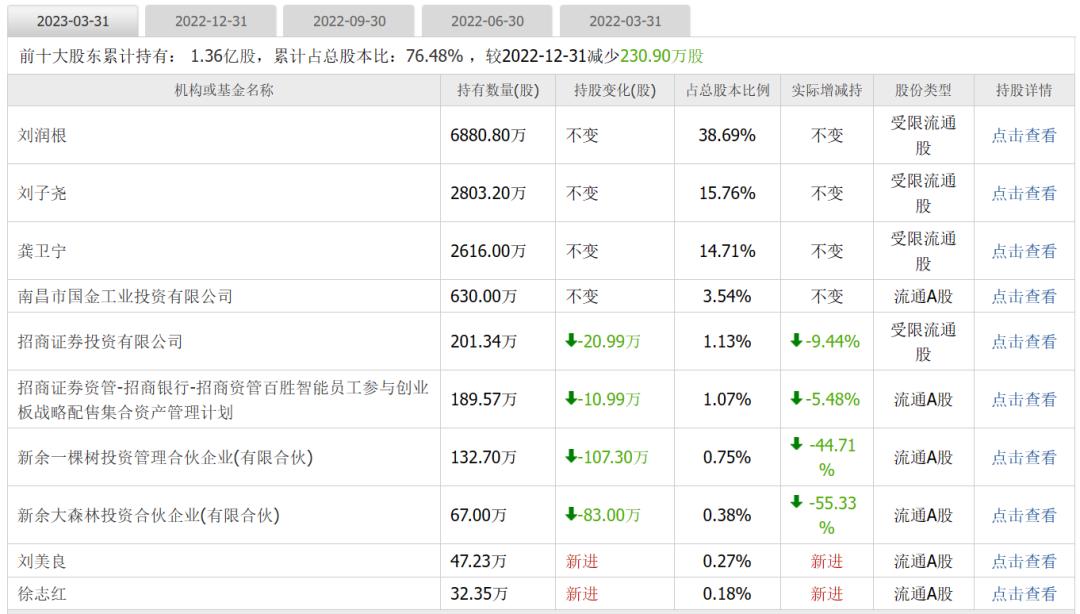This screenshot has height=614, width=1080.
Task: Click the 15.76% share ratio cell
Action: tap(727, 194)
